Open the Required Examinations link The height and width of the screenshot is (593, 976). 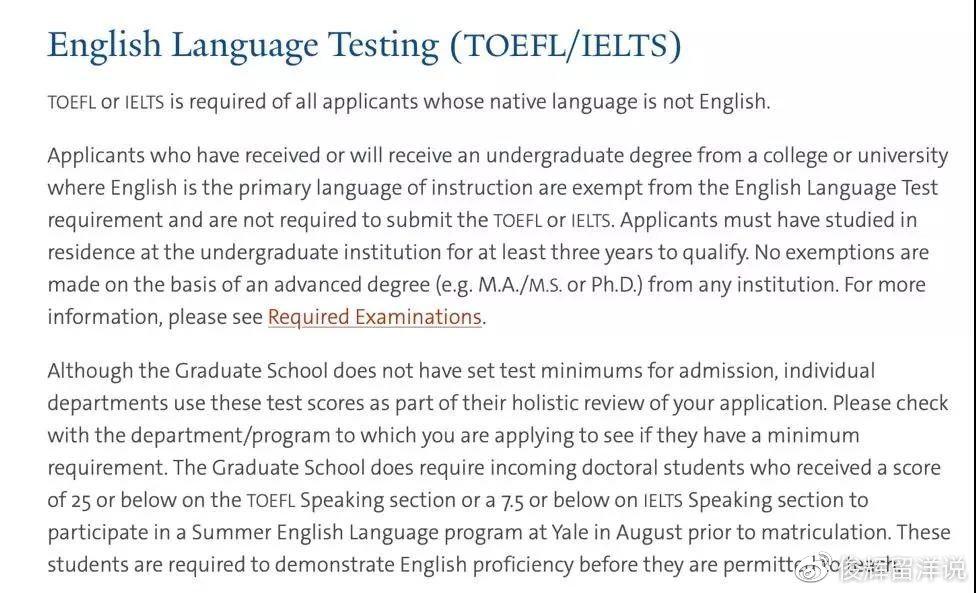point(375,317)
